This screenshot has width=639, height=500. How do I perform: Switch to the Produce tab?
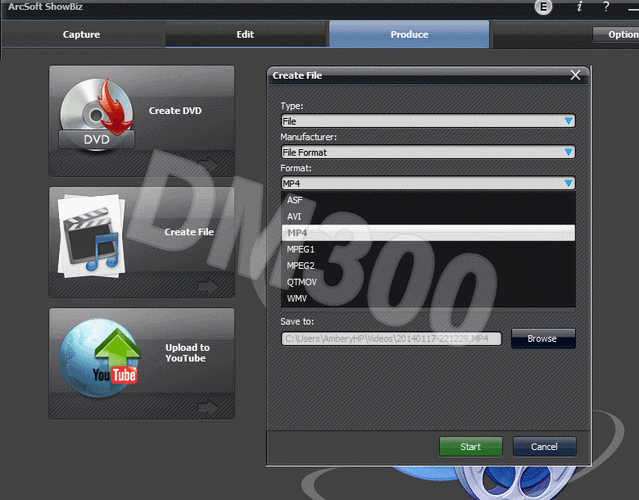pos(409,34)
